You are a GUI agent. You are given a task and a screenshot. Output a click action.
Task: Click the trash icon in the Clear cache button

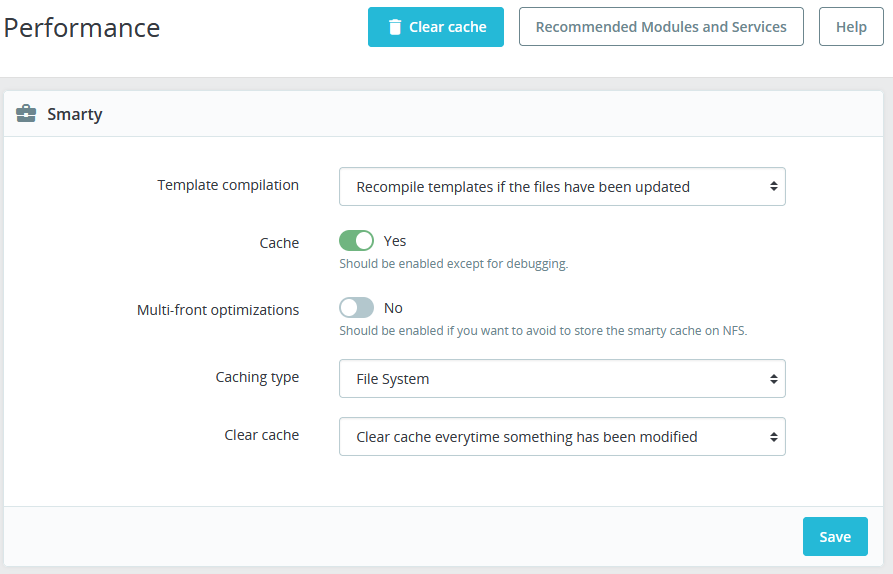click(x=395, y=28)
